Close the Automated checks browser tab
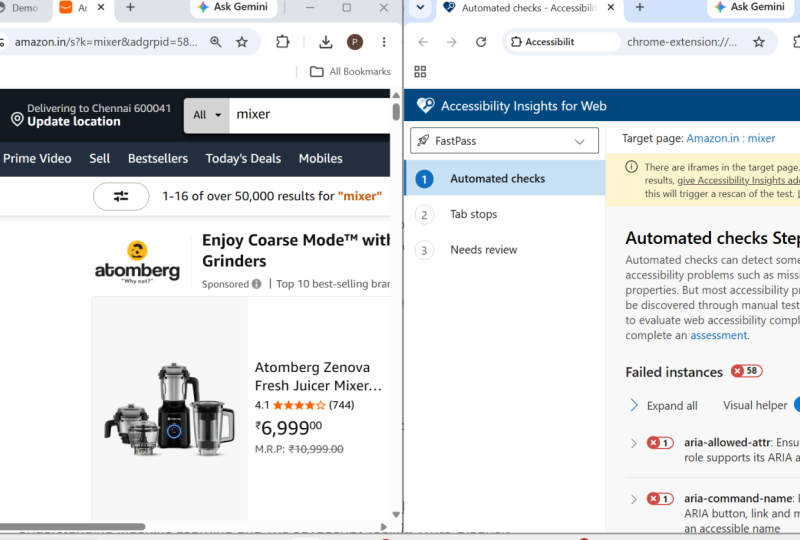Image resolution: width=800 pixels, height=540 pixels. click(x=611, y=8)
